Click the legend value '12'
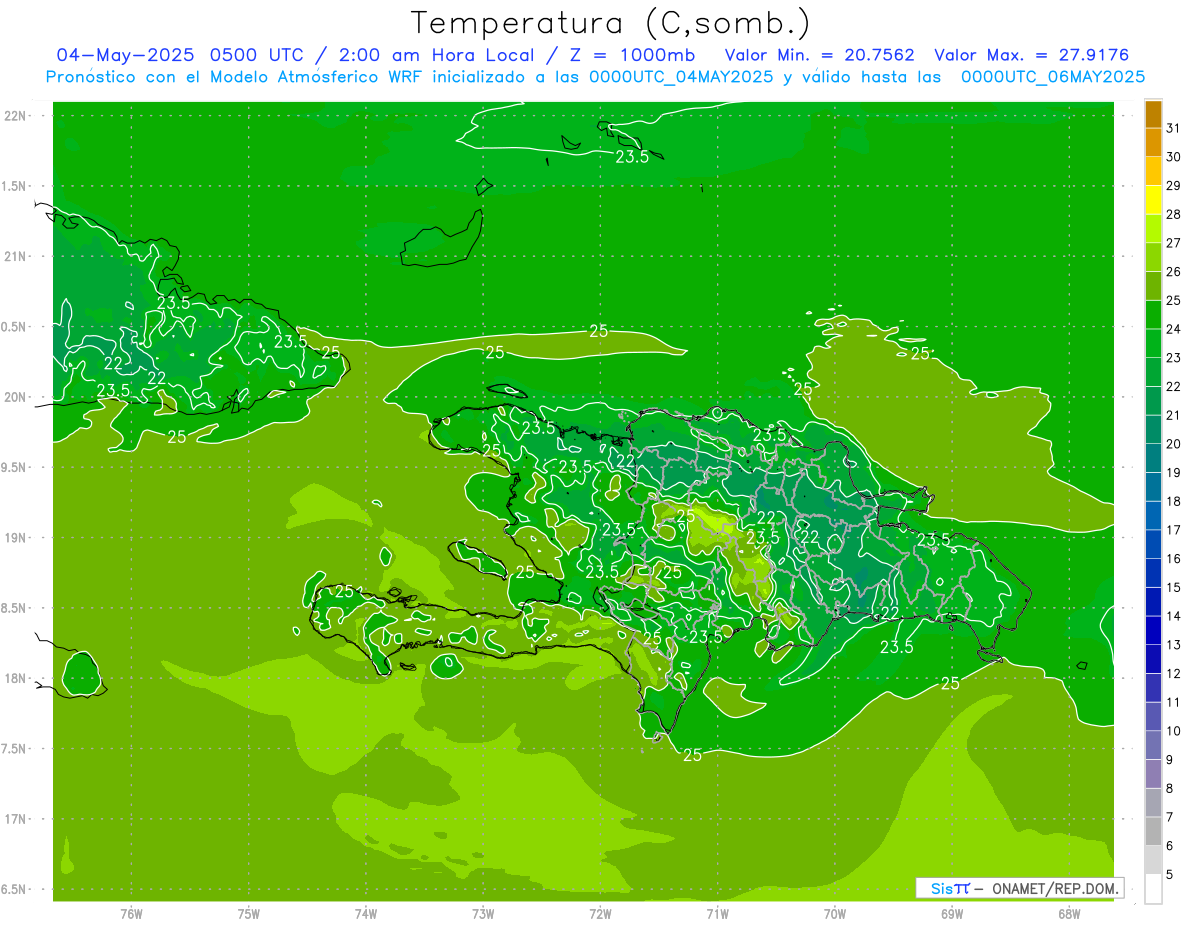The width and height of the screenshot is (1200, 927). coord(1174,674)
